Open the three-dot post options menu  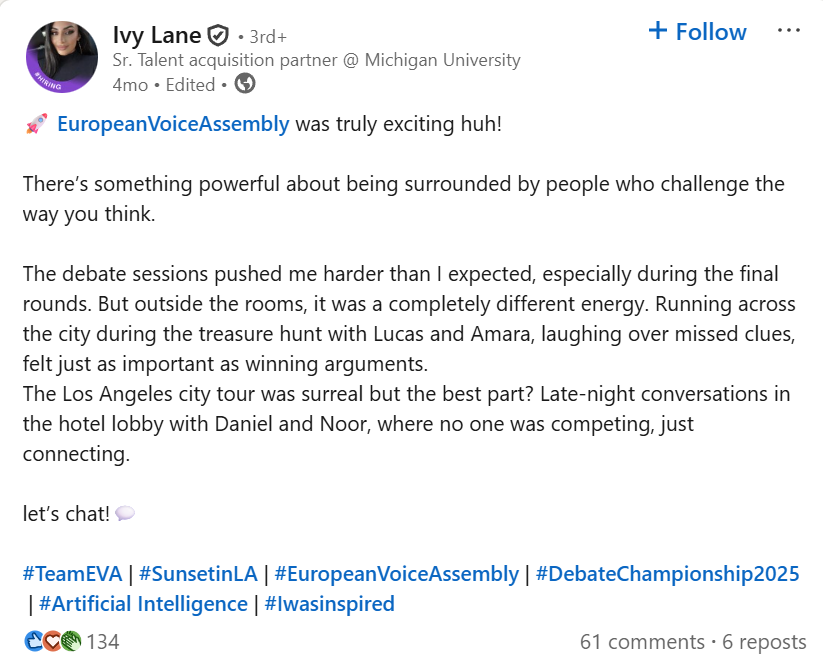click(789, 31)
